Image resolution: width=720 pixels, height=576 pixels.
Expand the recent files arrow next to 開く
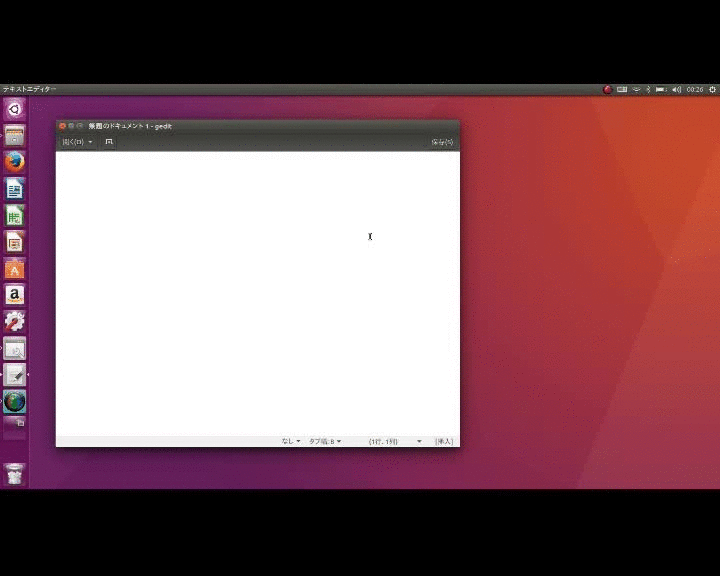click(x=90, y=142)
